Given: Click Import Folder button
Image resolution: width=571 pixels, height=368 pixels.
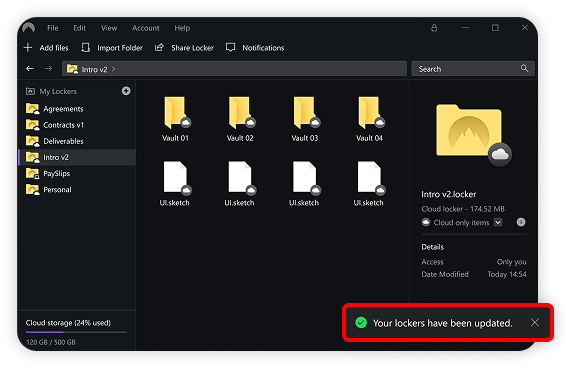Looking at the screenshot, I should (x=112, y=48).
